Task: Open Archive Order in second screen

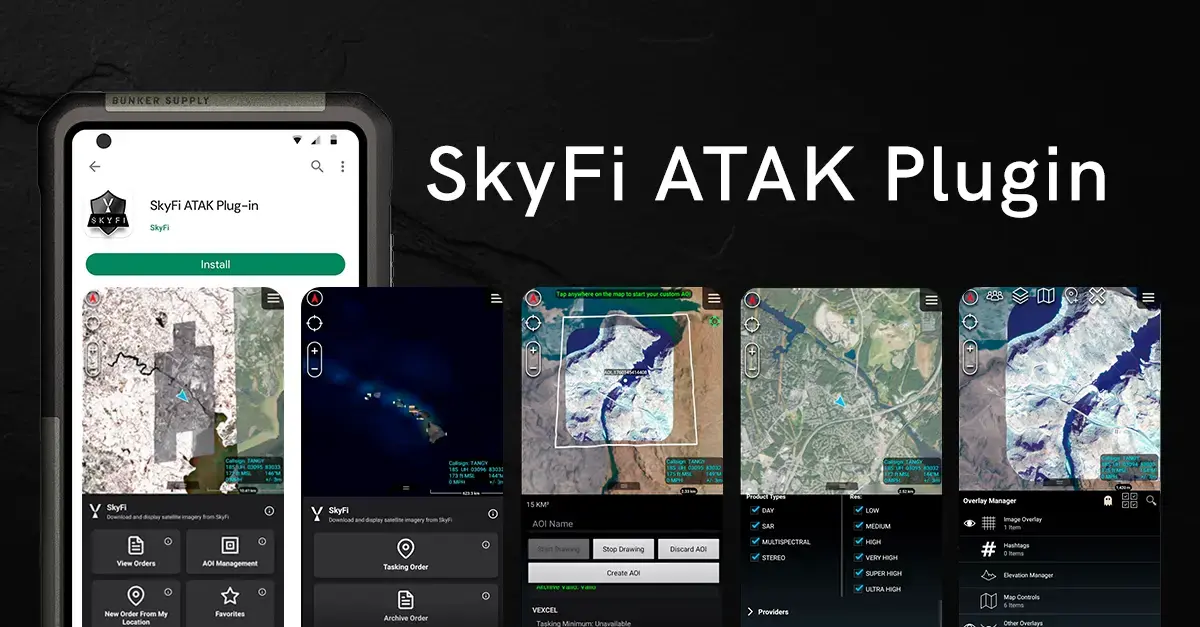Action: [405, 605]
